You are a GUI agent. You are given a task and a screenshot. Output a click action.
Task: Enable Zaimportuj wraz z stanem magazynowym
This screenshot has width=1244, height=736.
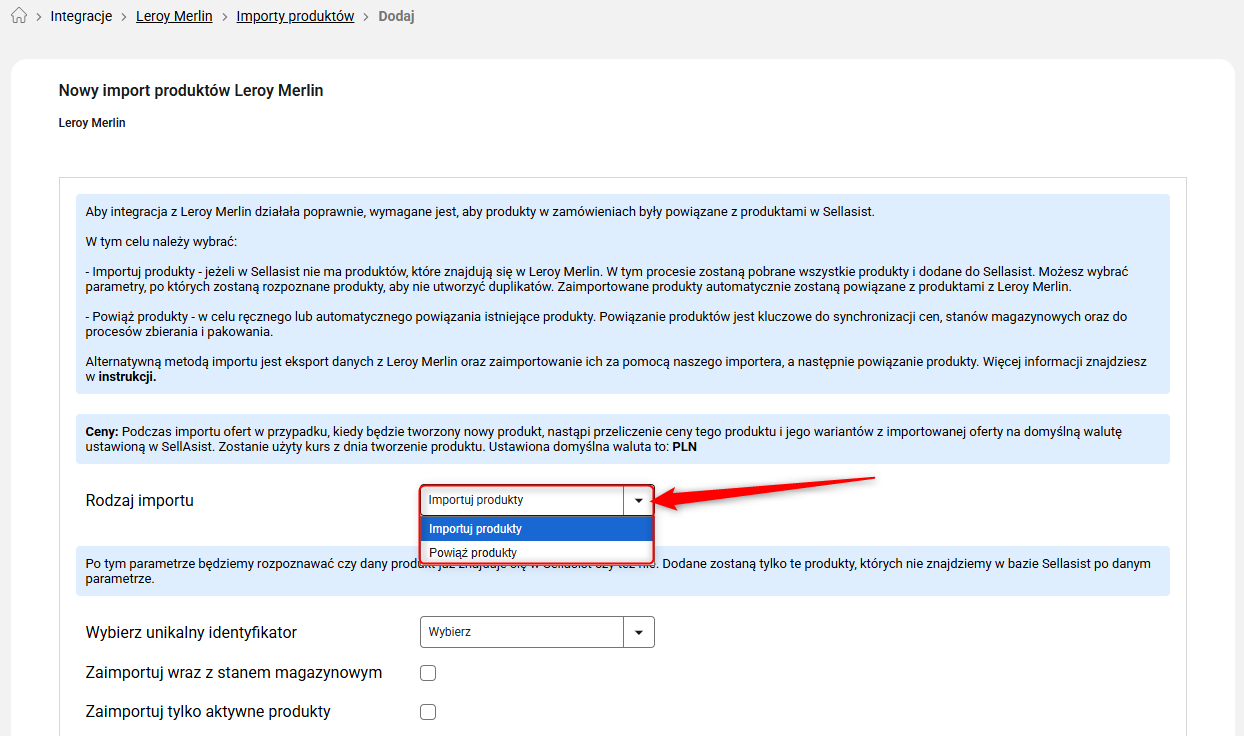(x=428, y=673)
